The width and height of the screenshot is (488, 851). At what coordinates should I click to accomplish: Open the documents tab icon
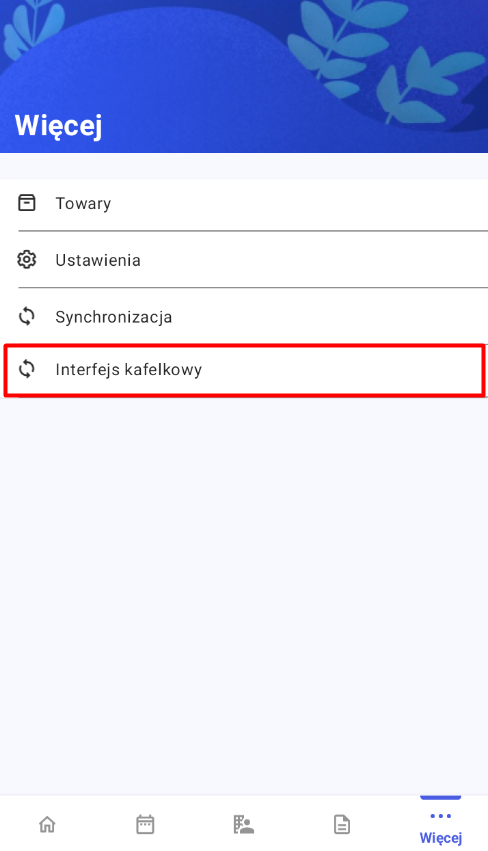click(x=342, y=824)
